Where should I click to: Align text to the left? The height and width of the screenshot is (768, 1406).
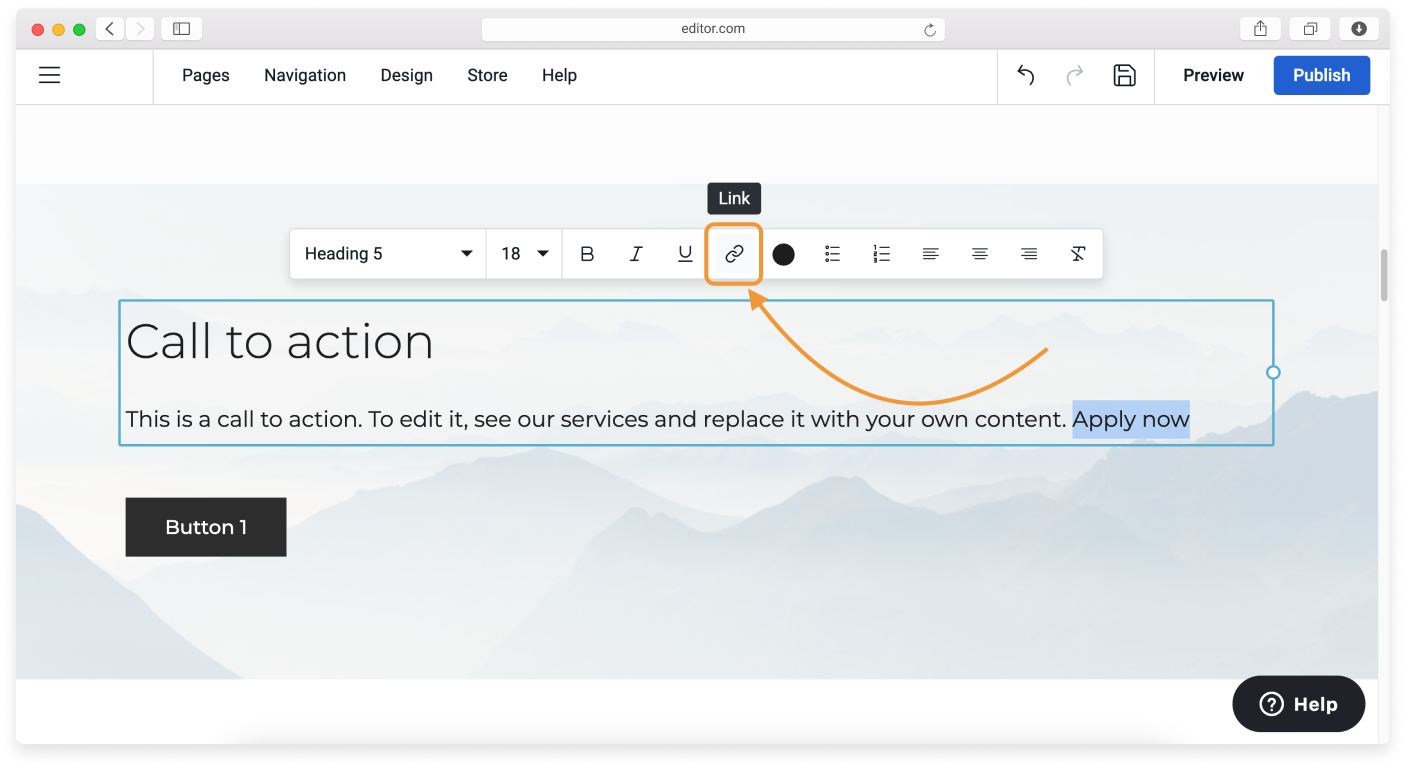pos(930,254)
